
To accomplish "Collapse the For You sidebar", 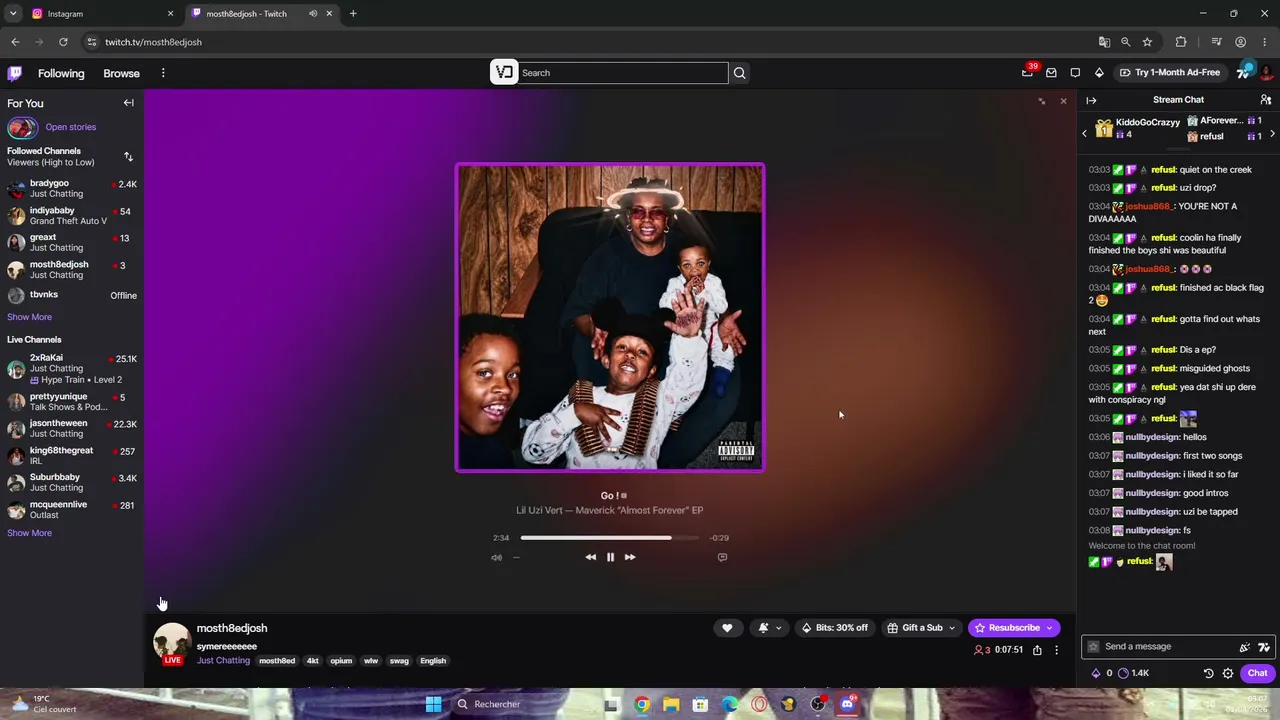I will (128, 103).
